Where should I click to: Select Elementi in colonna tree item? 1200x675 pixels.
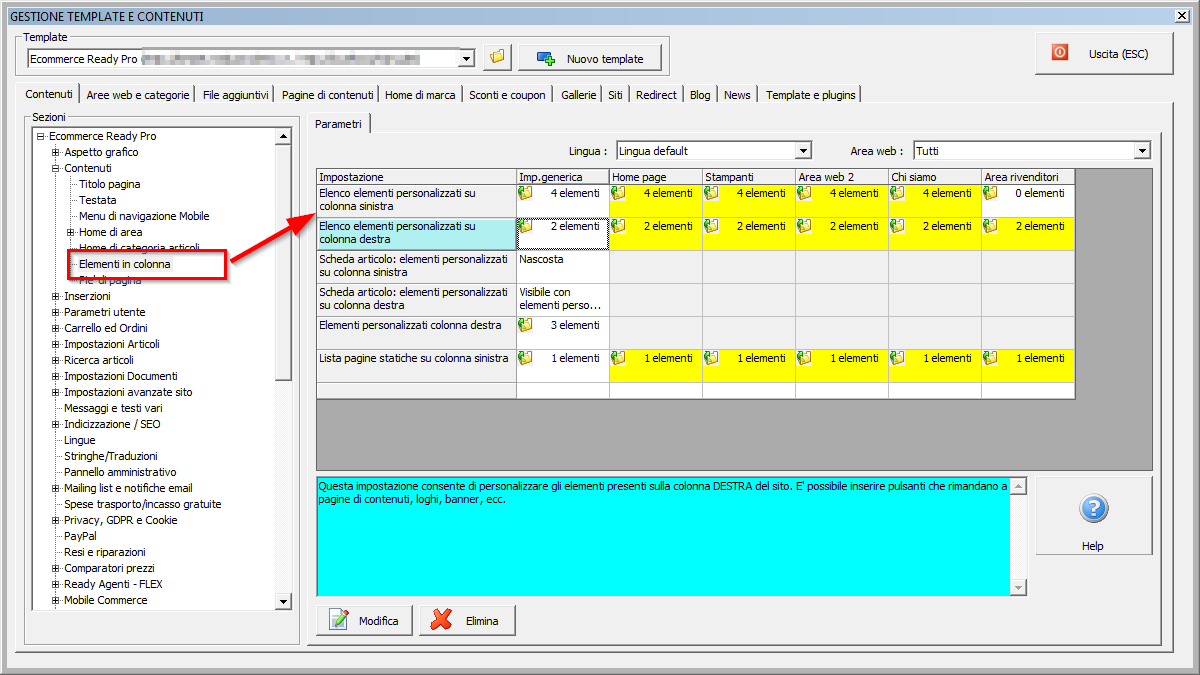(125, 264)
